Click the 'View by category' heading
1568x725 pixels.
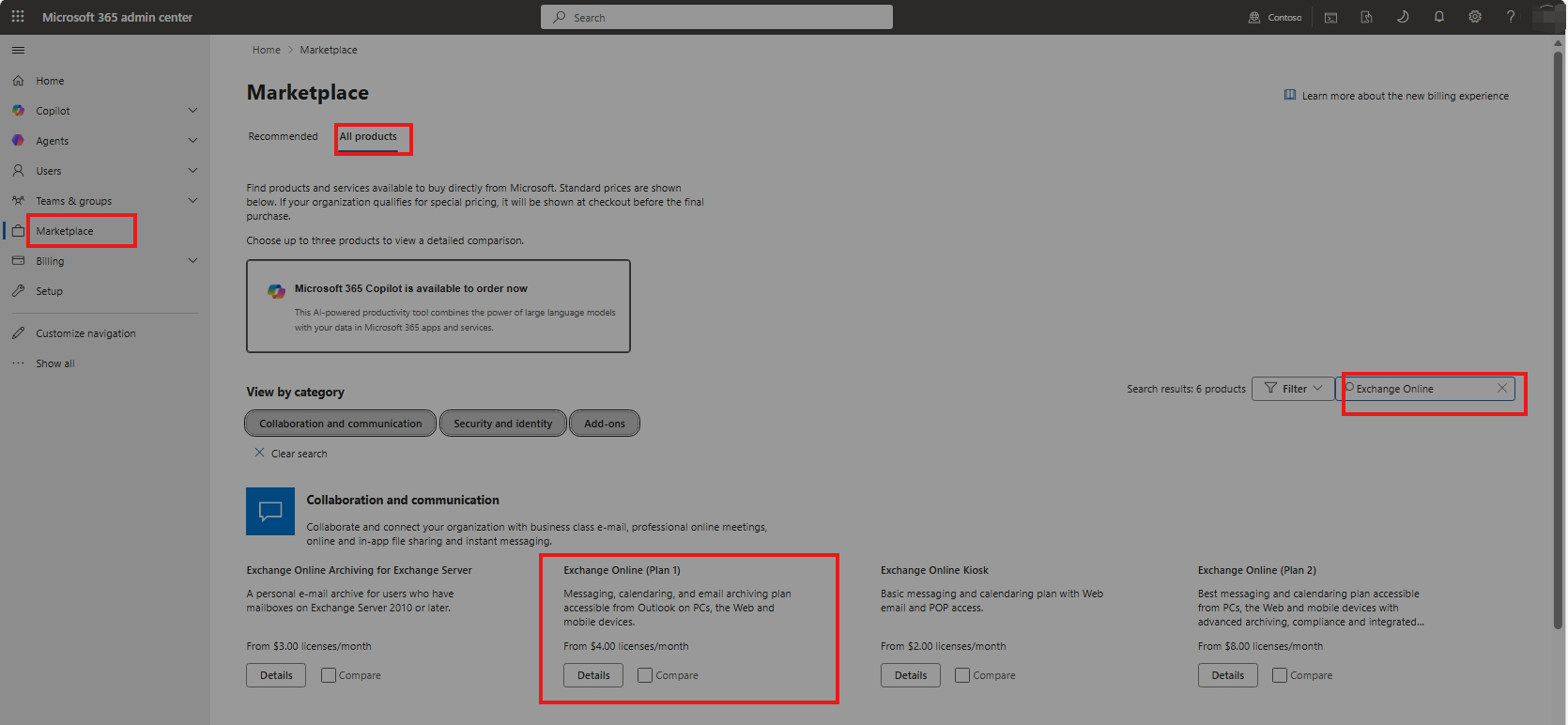[296, 393]
